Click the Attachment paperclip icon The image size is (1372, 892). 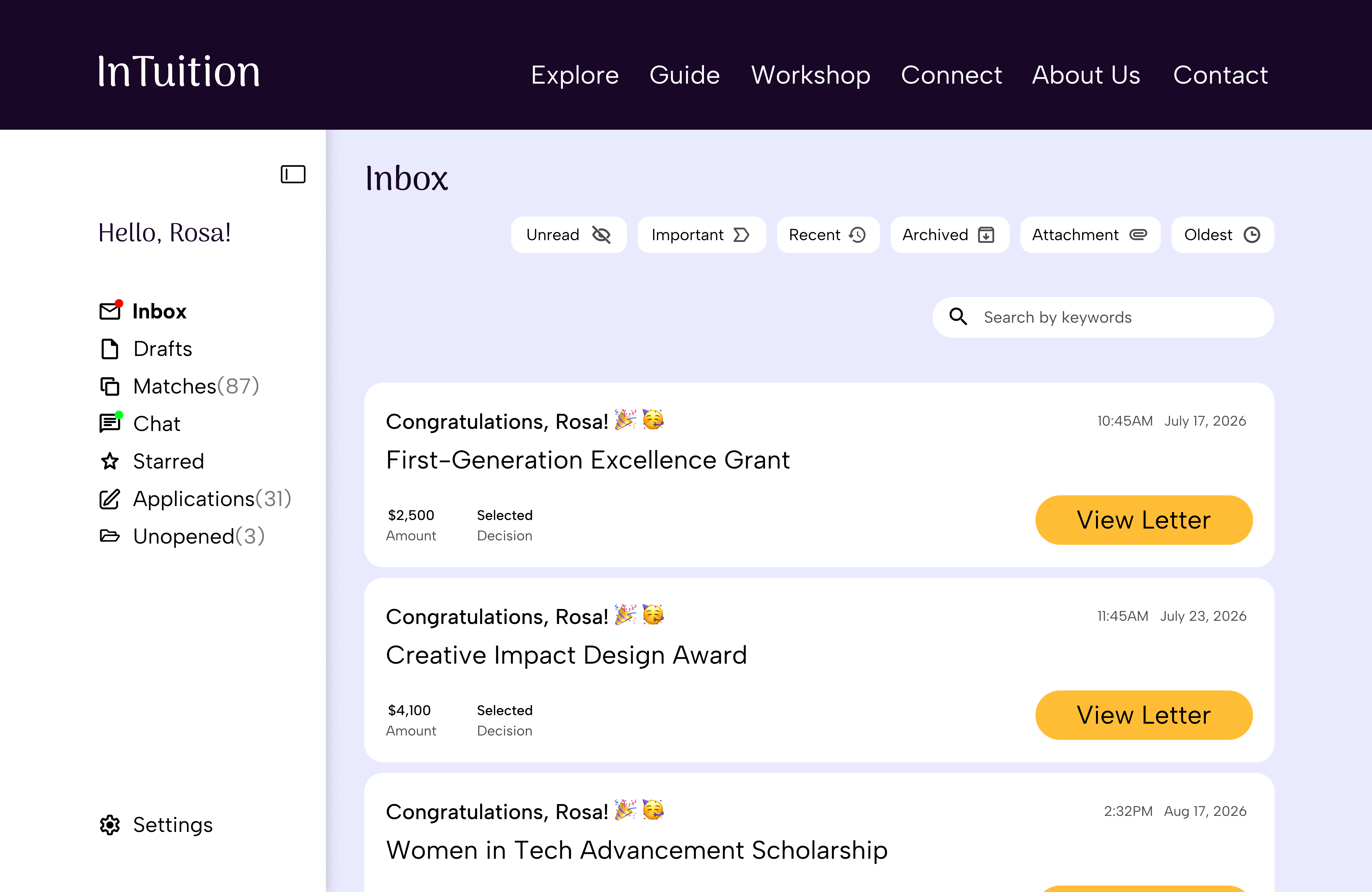1138,235
